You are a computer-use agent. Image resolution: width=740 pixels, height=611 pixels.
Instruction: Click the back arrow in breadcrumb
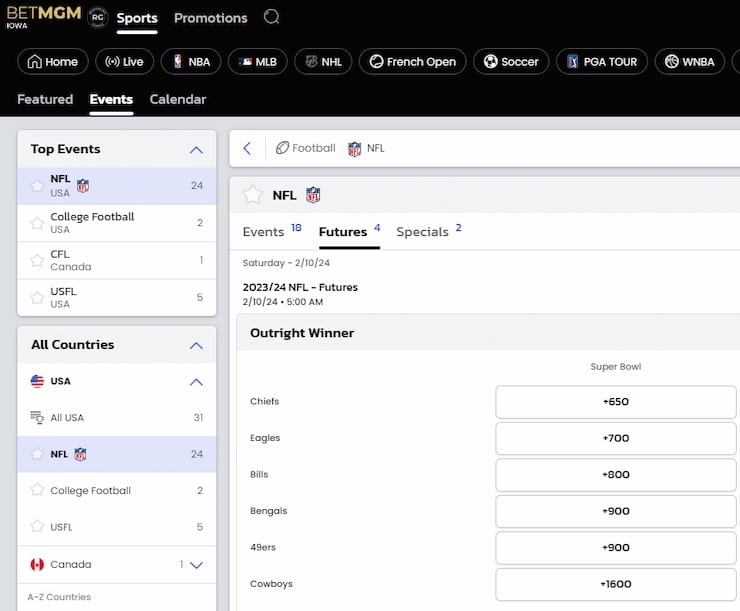tap(247, 148)
